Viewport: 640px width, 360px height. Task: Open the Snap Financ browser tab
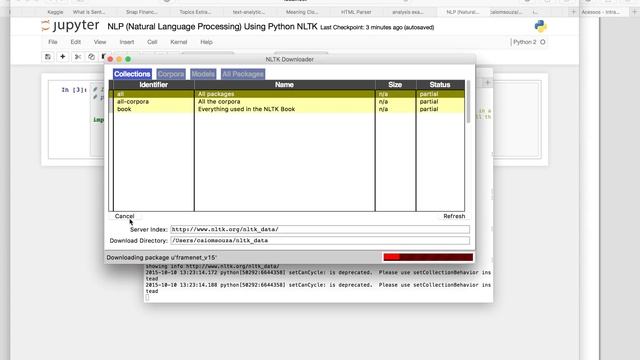(x=141, y=12)
